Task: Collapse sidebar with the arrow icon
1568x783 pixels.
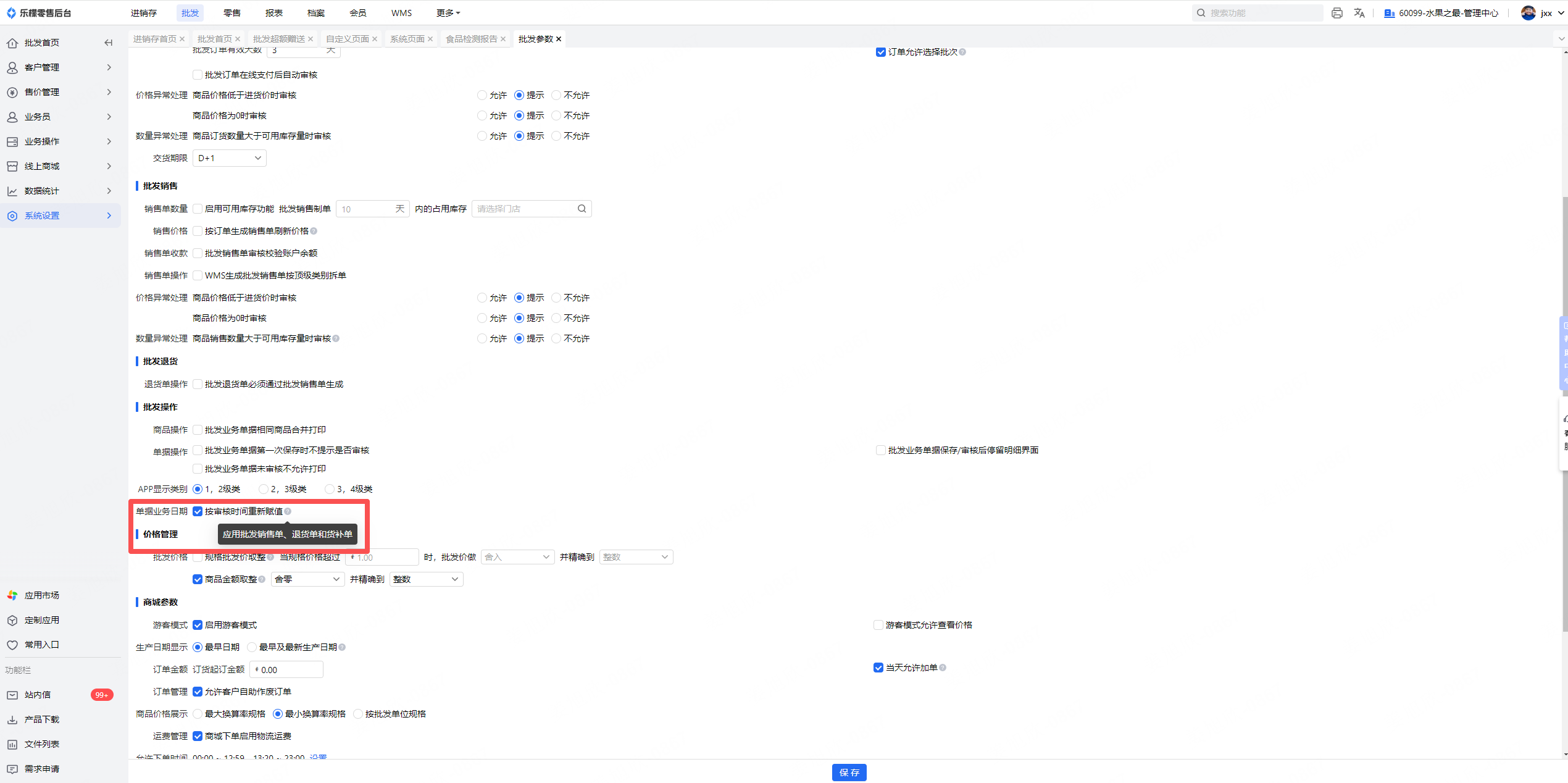Action: click(x=109, y=43)
